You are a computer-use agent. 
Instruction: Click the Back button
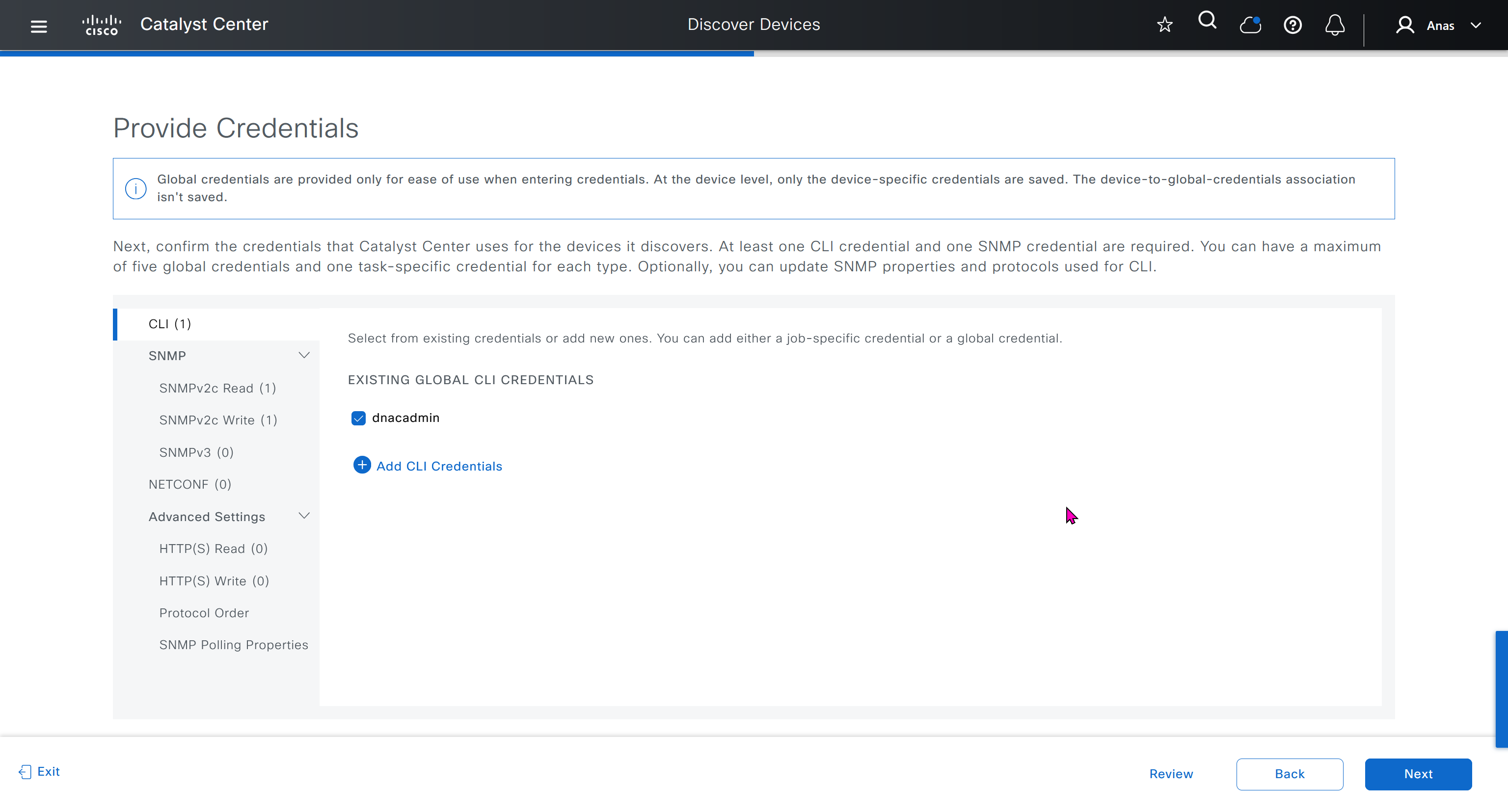1289,773
